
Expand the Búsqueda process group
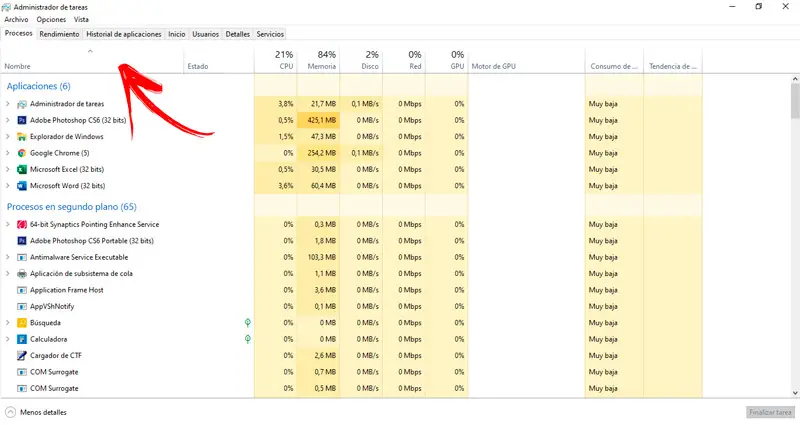tap(8, 323)
